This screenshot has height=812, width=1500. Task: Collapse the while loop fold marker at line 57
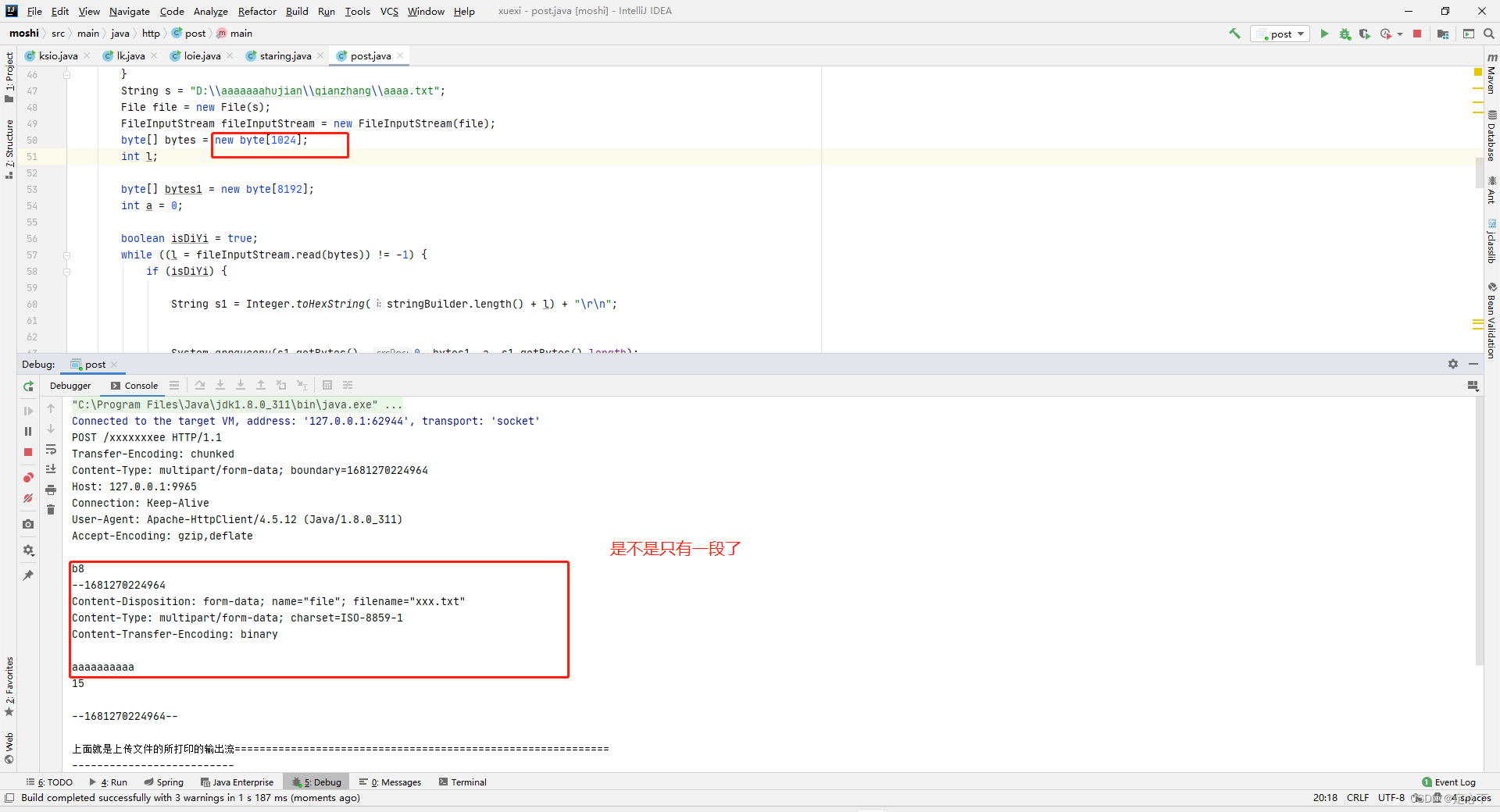[x=66, y=255]
